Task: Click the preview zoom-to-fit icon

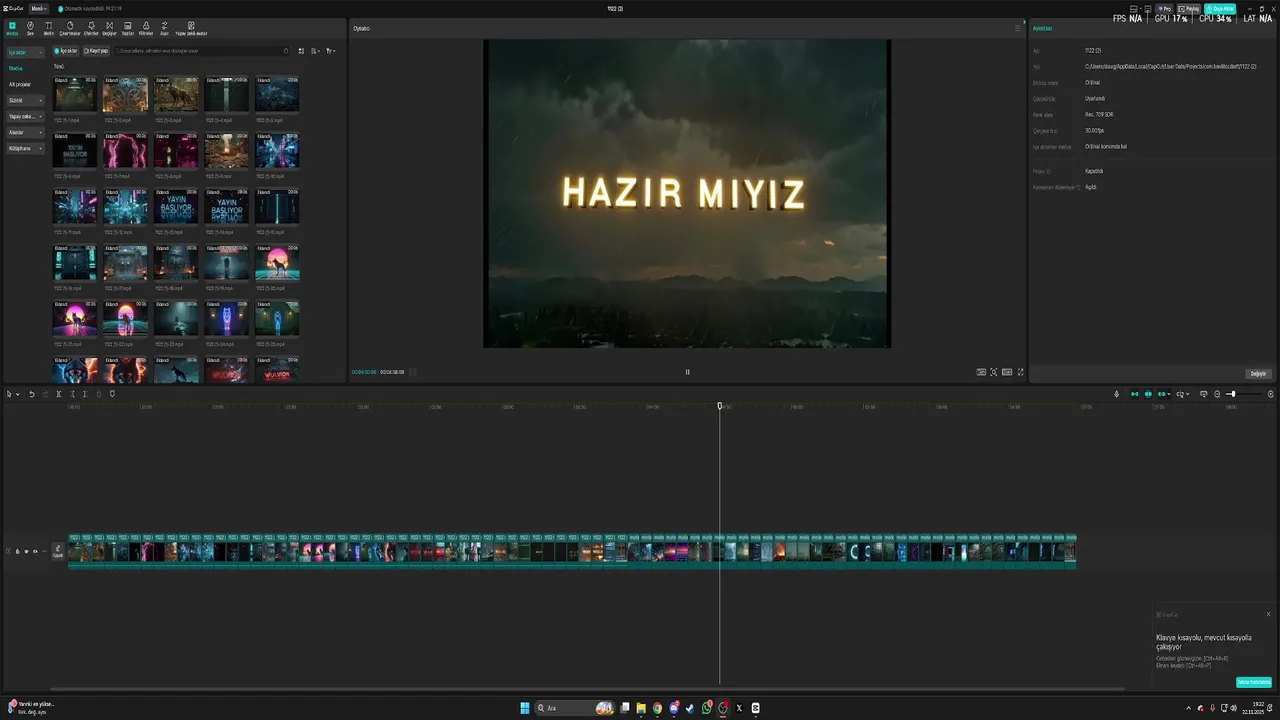Action: point(994,372)
